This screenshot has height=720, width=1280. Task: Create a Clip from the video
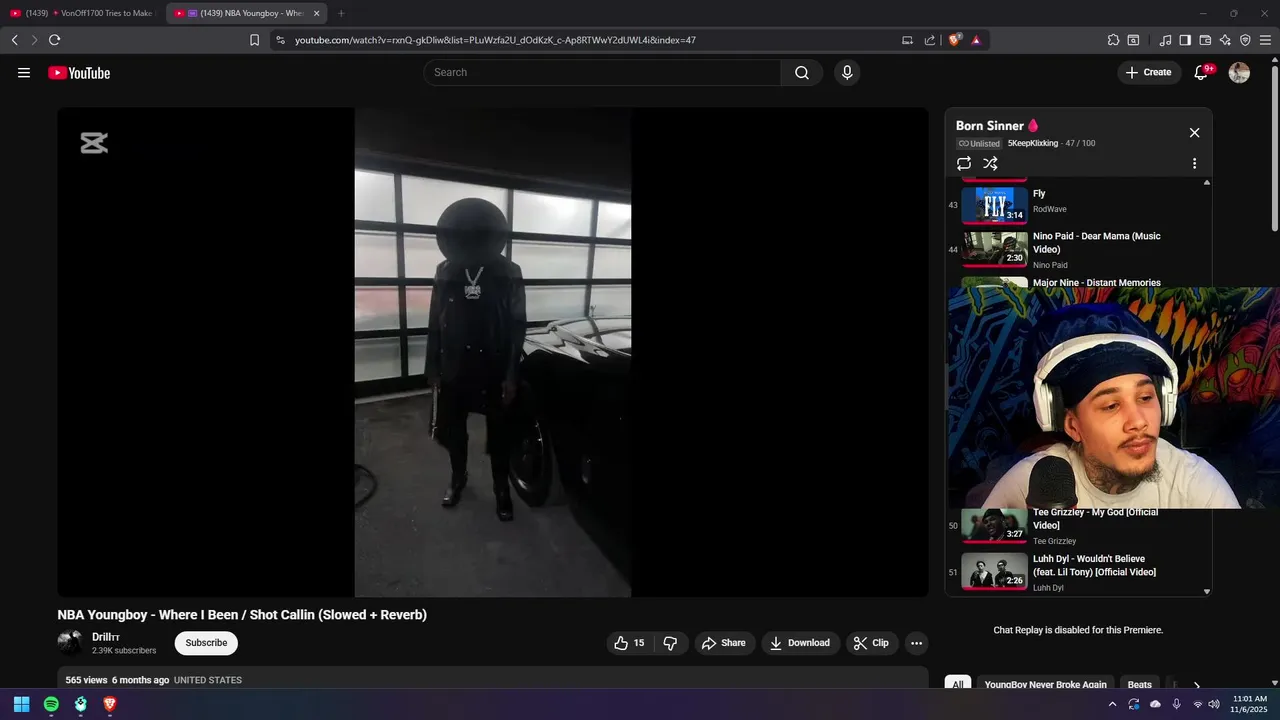tap(871, 643)
